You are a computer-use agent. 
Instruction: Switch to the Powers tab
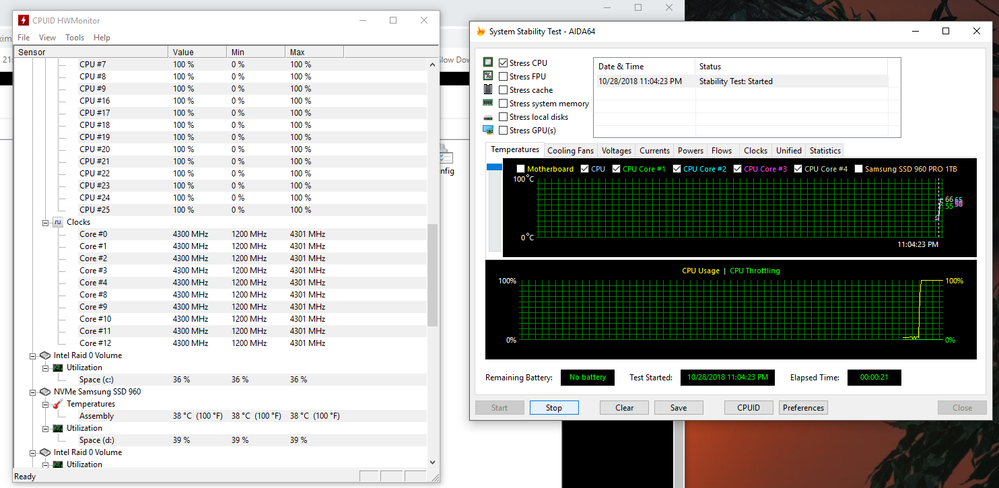point(691,150)
